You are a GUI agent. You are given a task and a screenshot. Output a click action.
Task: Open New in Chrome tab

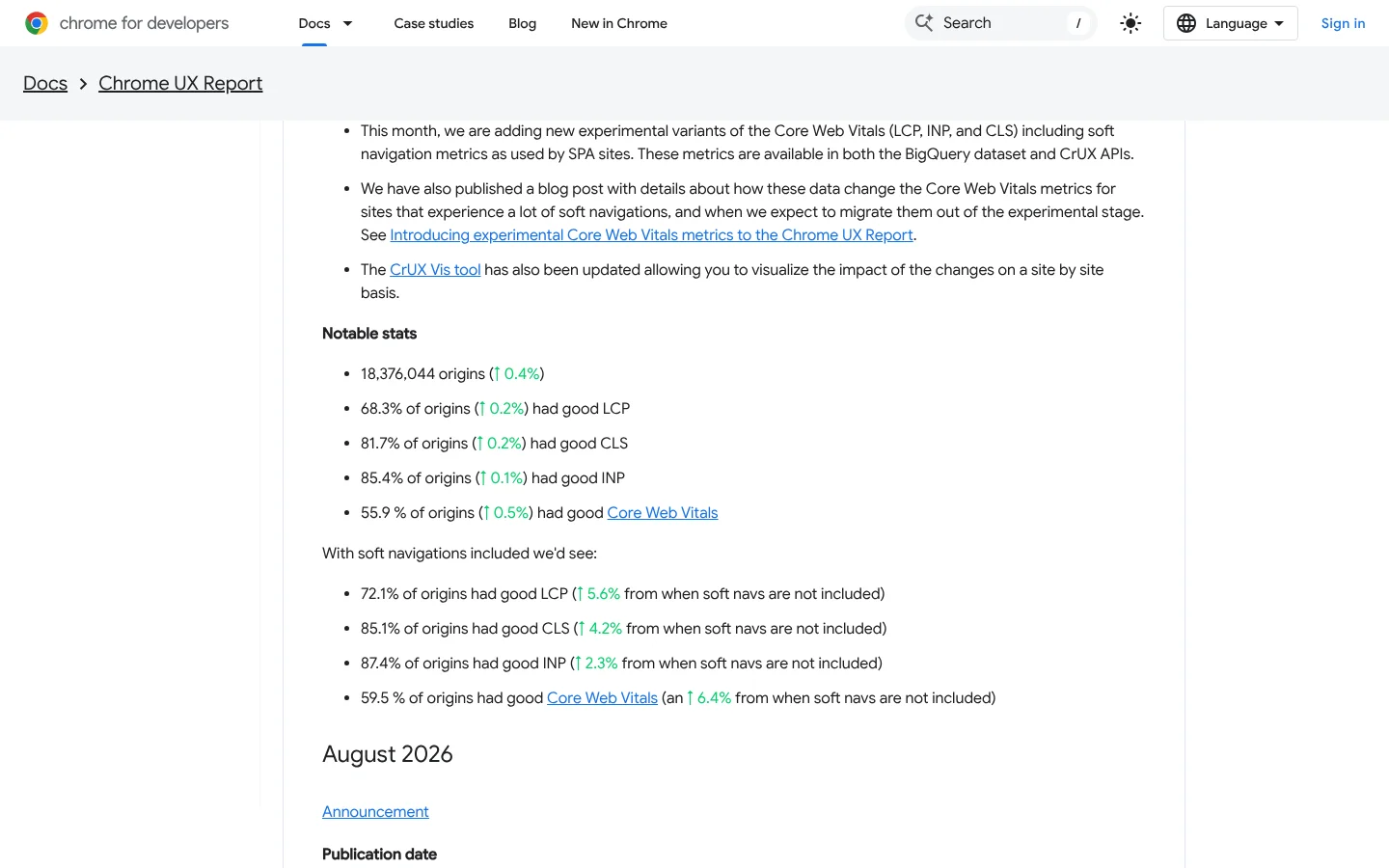(x=619, y=23)
